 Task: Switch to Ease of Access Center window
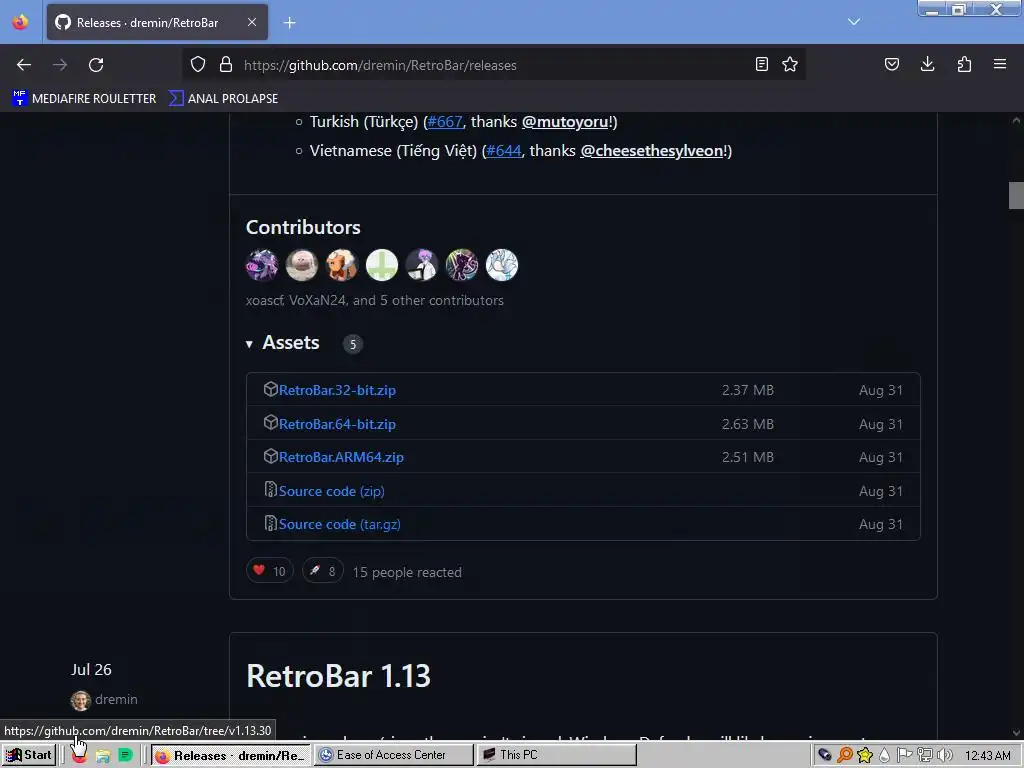pos(394,755)
